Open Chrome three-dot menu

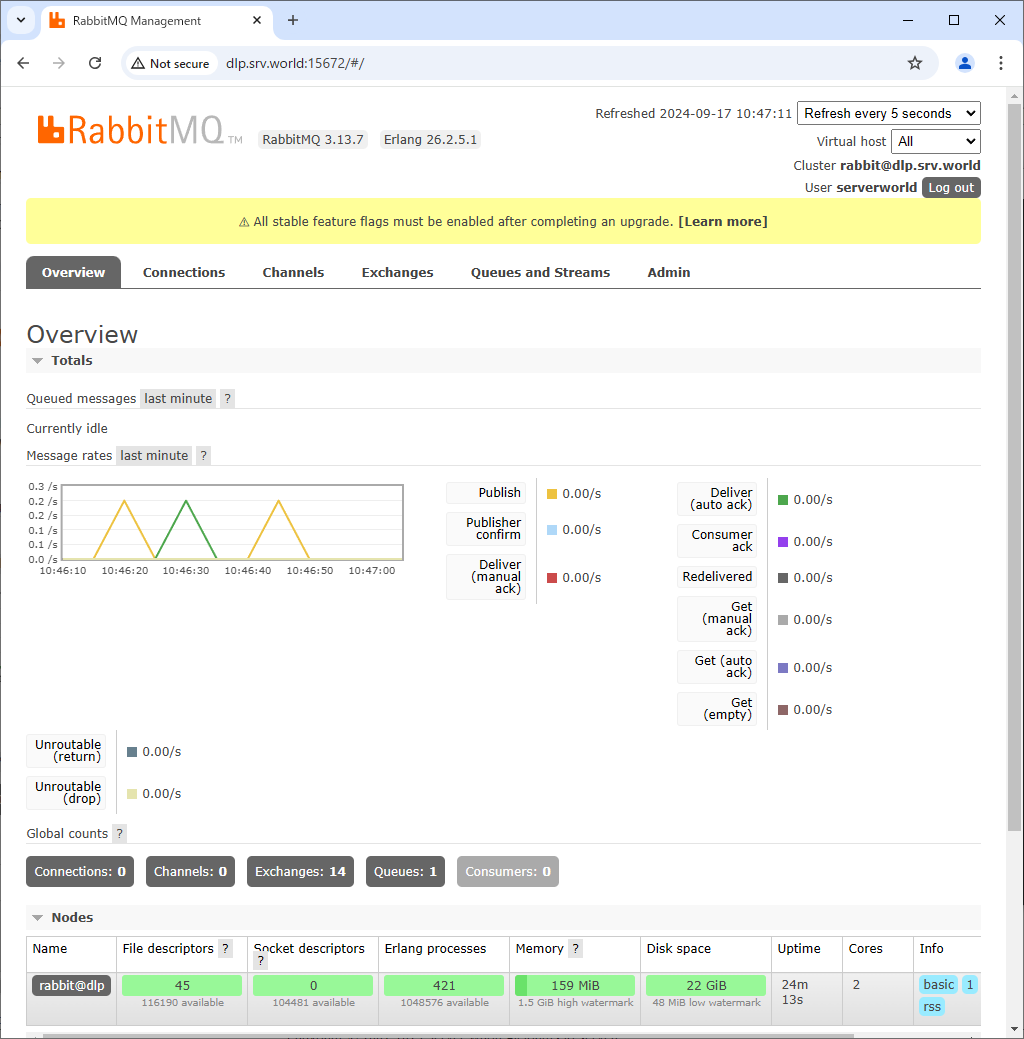[x=1000, y=63]
